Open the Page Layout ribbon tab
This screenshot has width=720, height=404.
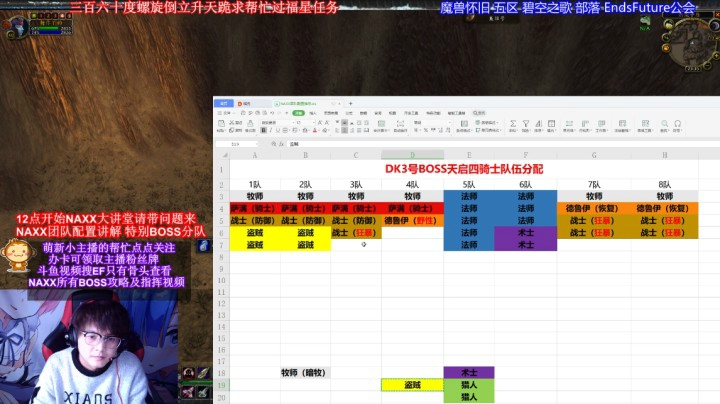331,113
